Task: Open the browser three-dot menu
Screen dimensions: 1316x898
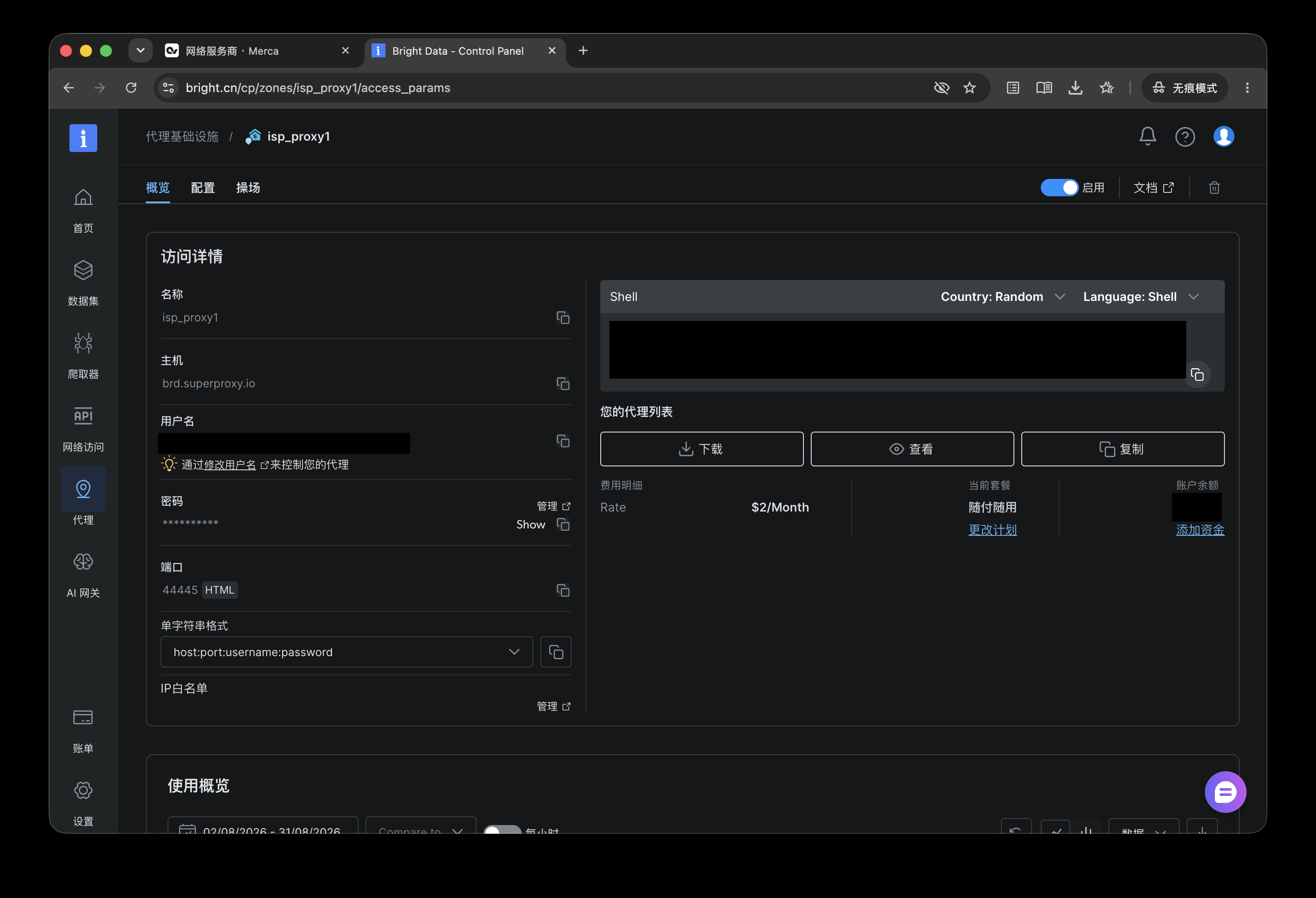Action: [1247, 88]
